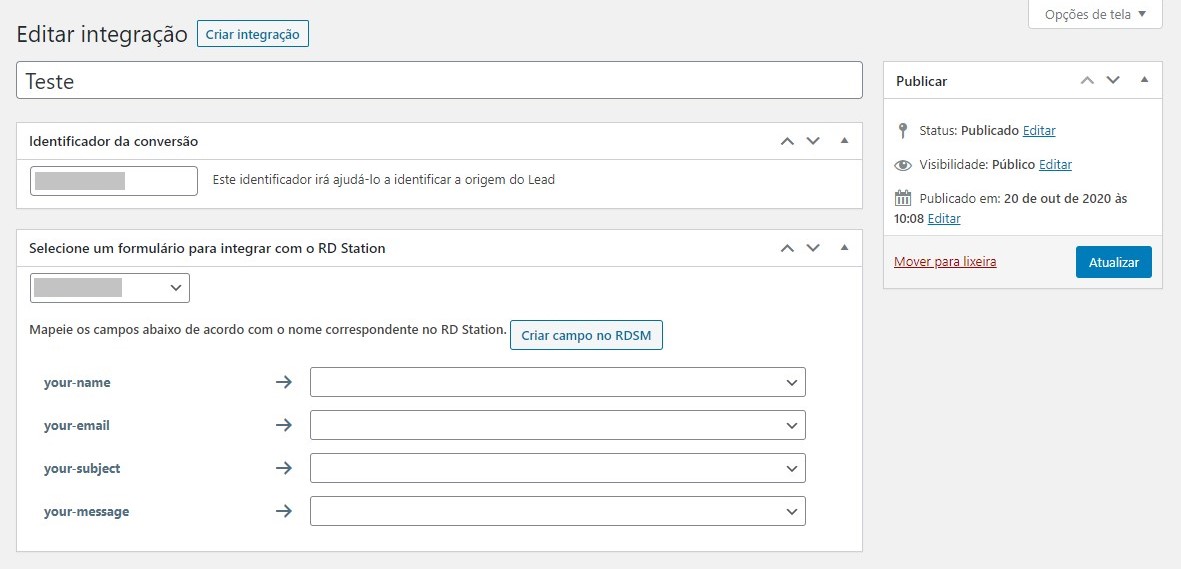The height and width of the screenshot is (569, 1181).
Task: Click Criar integração button
Action: tap(252, 34)
